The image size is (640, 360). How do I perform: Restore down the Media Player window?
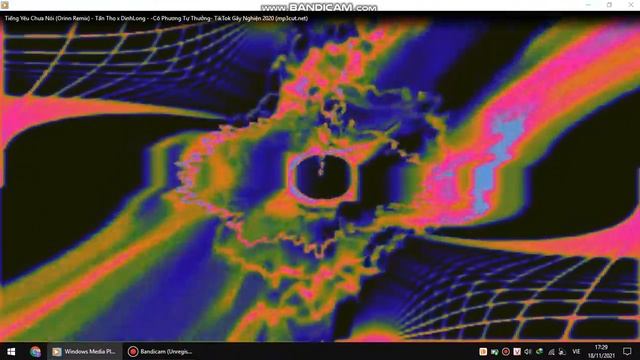[x=609, y=5]
